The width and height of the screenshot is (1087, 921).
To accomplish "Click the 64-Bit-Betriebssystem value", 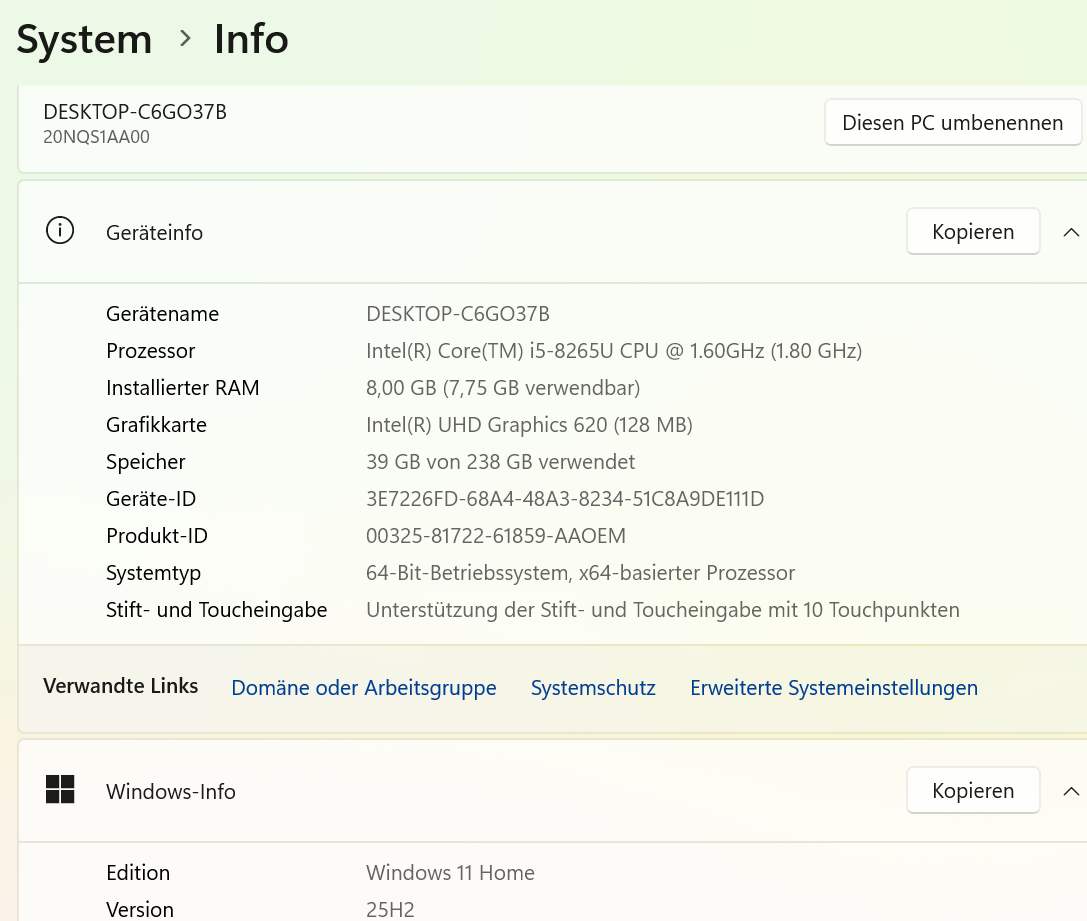I will 580,573.
